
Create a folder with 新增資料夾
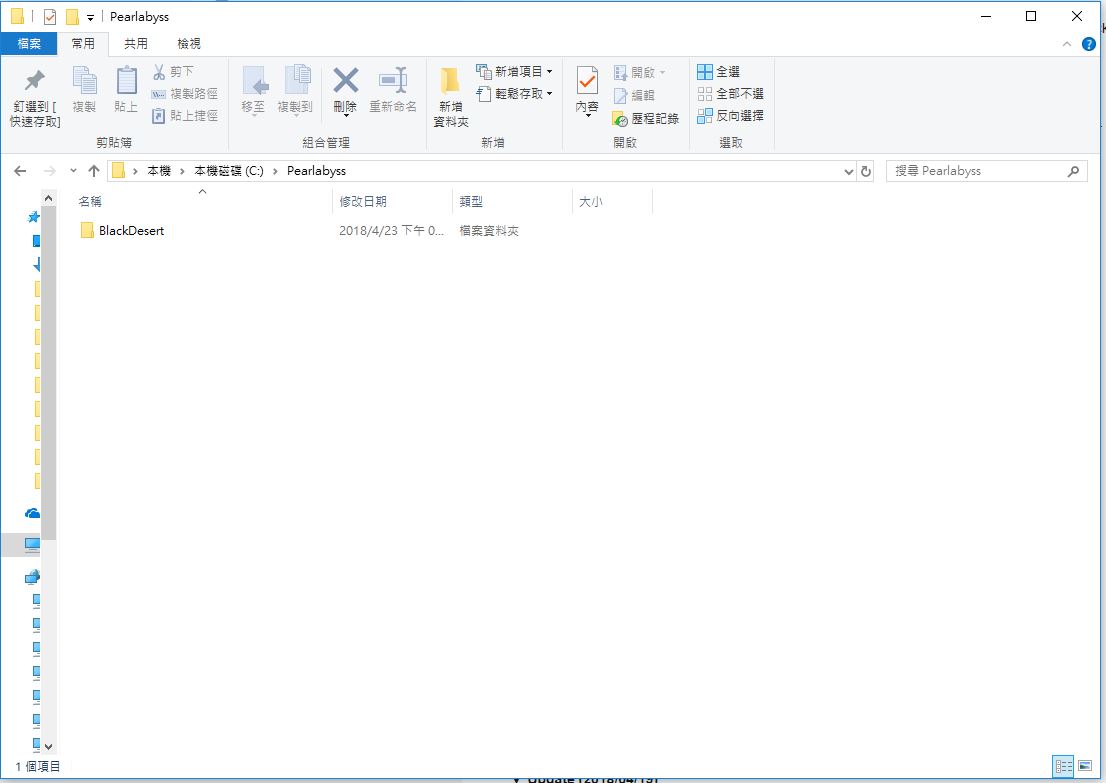coord(451,97)
